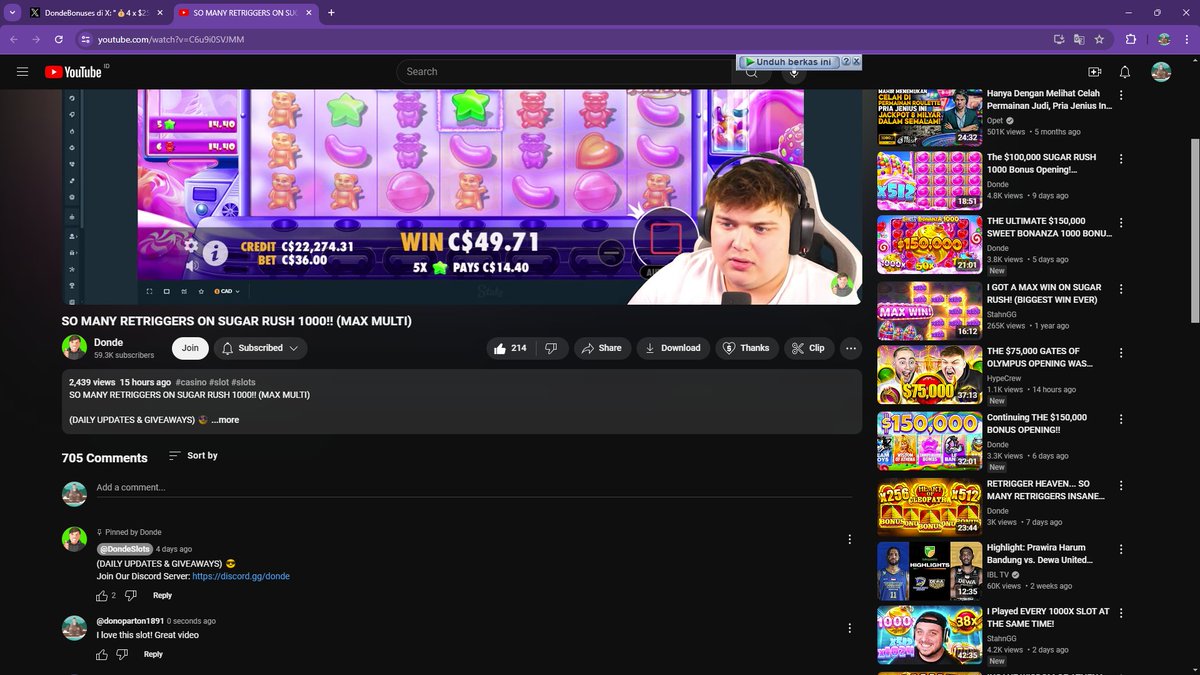
Task: Click the 'Add a comment...' field
Action: pos(475,488)
